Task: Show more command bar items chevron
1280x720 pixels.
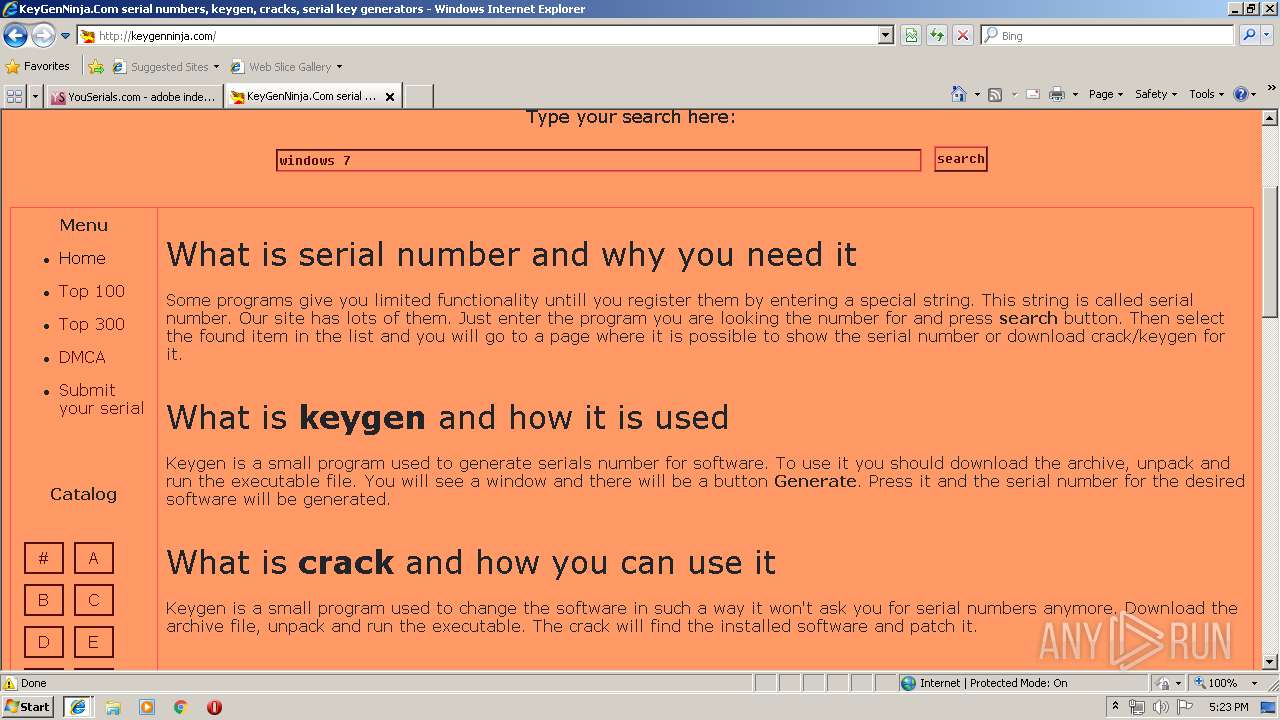Action: 1272,88
